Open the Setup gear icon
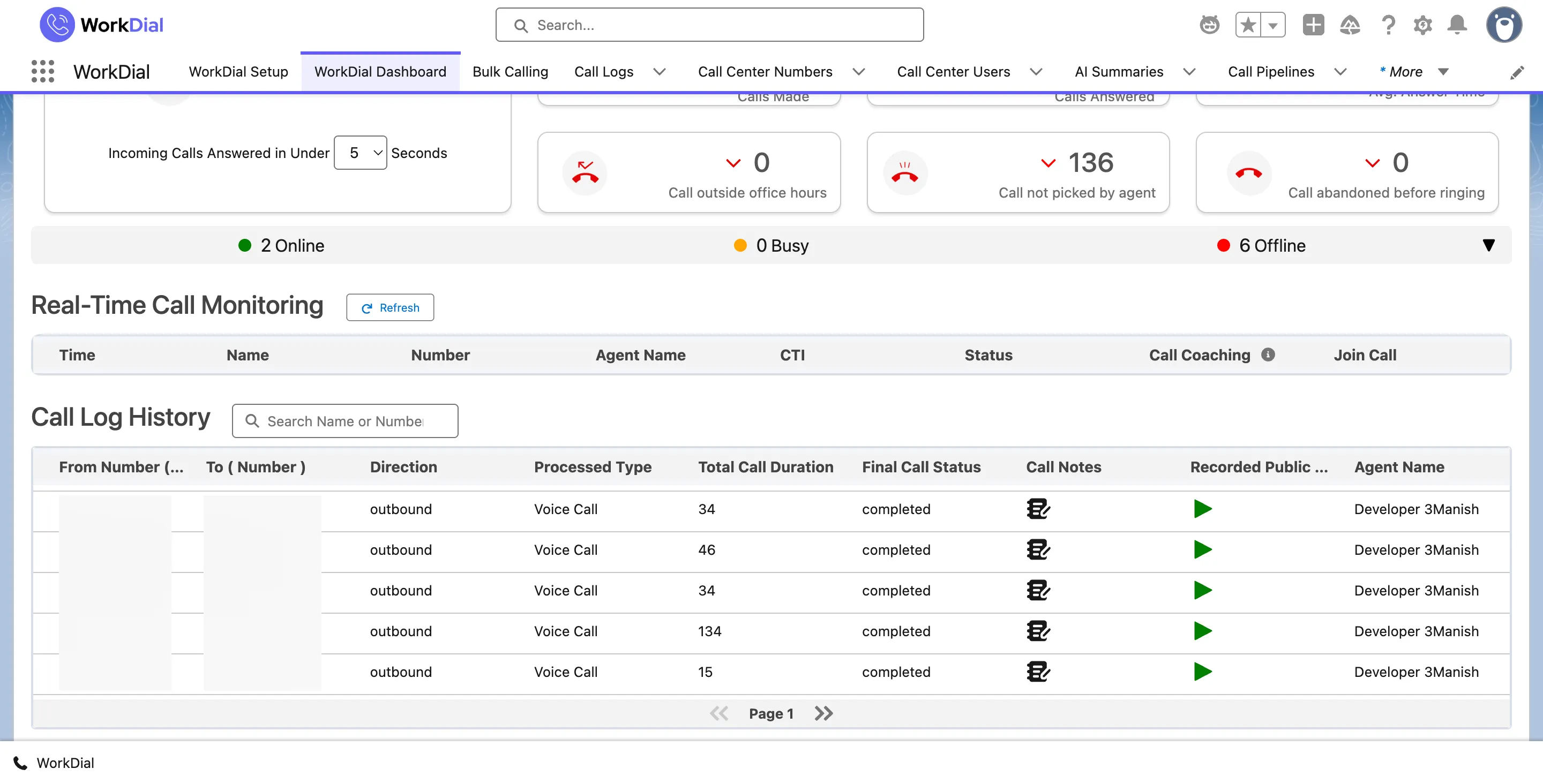1543x784 pixels. (1422, 25)
